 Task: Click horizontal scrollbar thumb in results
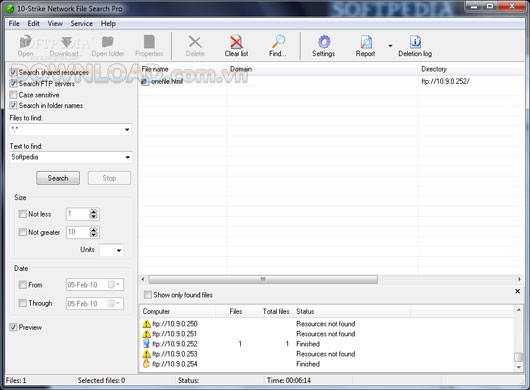click(263, 279)
